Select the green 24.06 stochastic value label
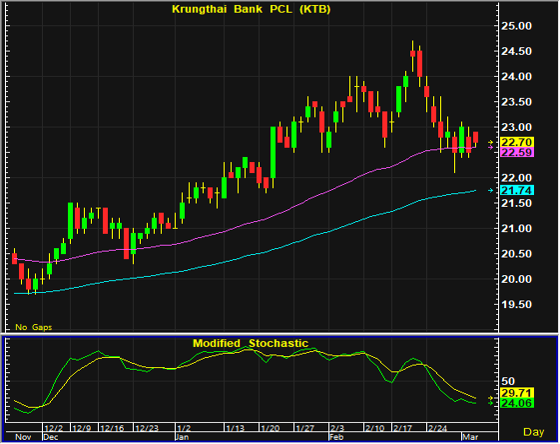 (x=517, y=403)
